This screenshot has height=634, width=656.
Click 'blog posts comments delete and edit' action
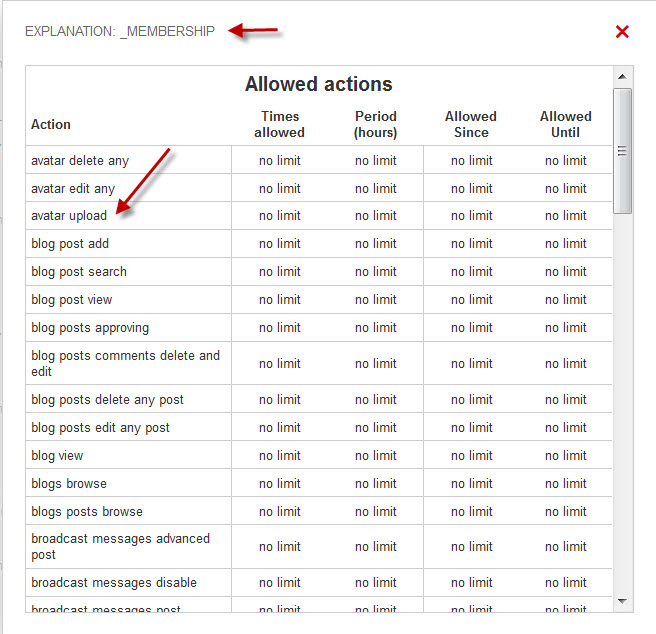point(125,363)
